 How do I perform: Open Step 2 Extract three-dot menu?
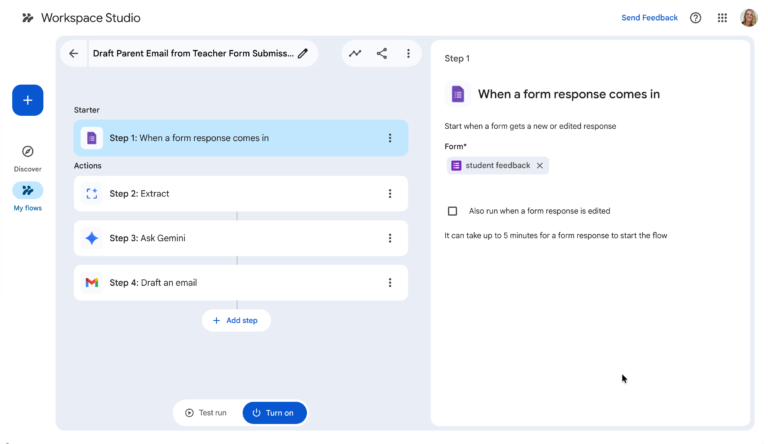(390, 194)
